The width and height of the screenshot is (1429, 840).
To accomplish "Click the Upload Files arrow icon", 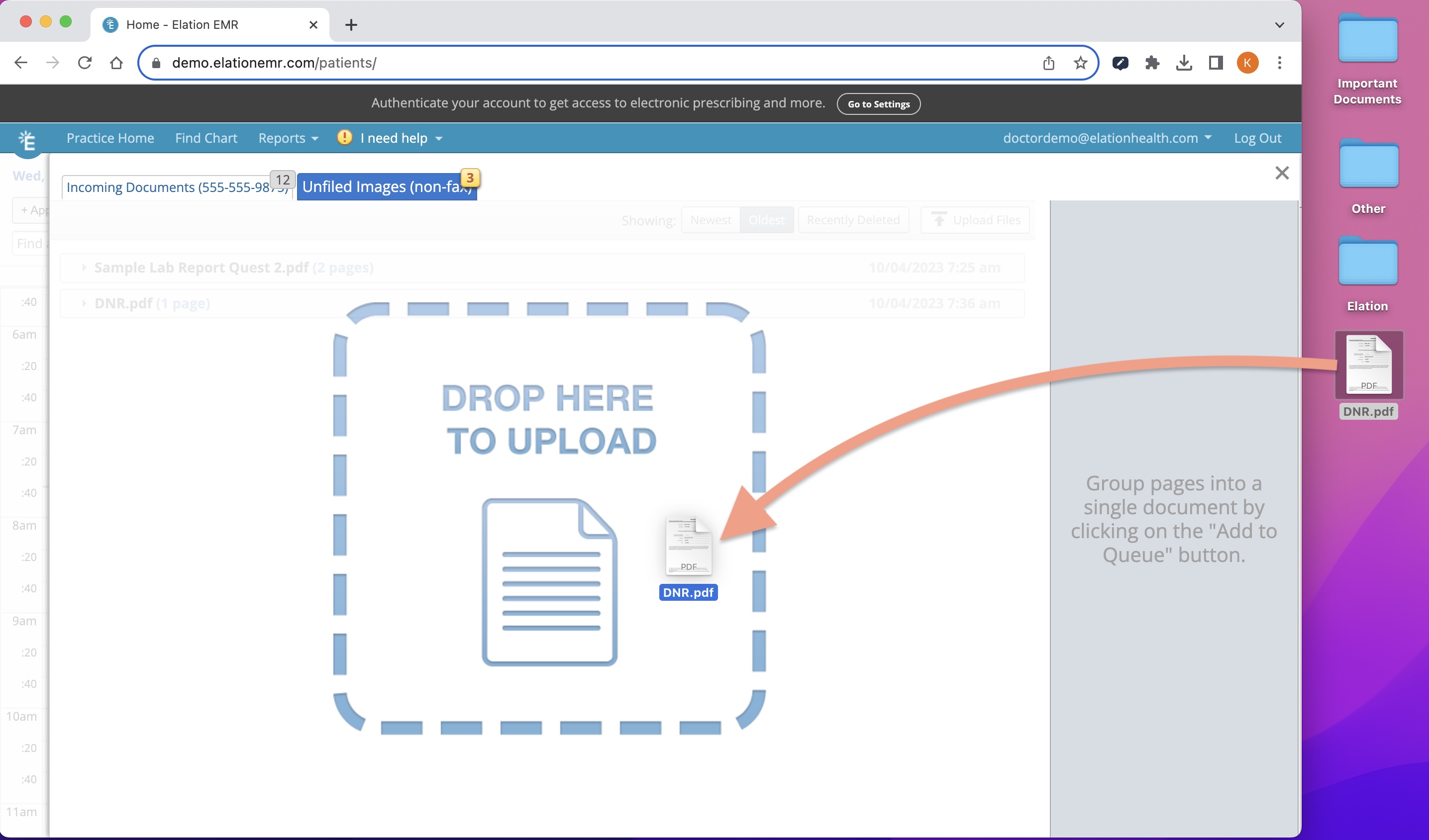I will [939, 219].
